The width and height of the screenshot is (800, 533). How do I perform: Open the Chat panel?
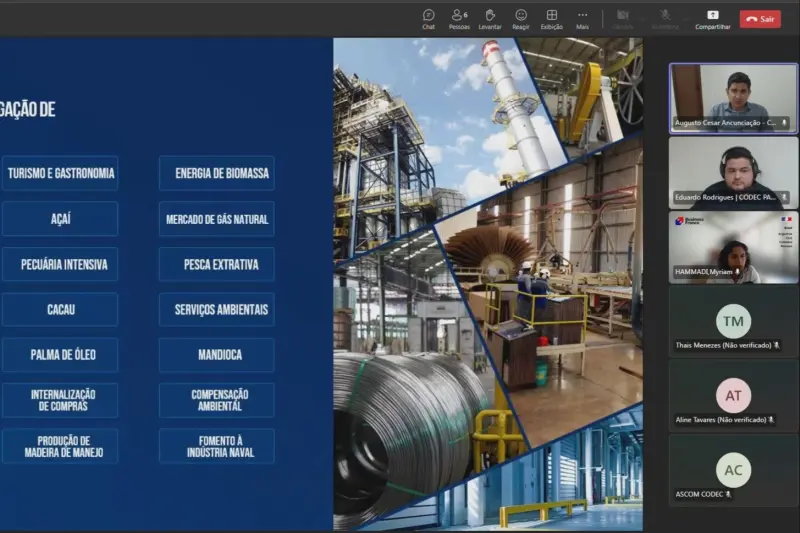(428, 18)
